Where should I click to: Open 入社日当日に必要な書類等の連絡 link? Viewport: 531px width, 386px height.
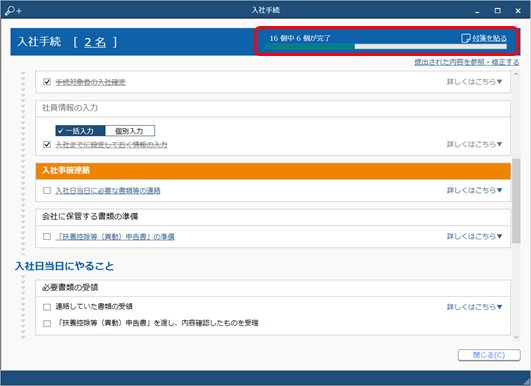coord(108,191)
